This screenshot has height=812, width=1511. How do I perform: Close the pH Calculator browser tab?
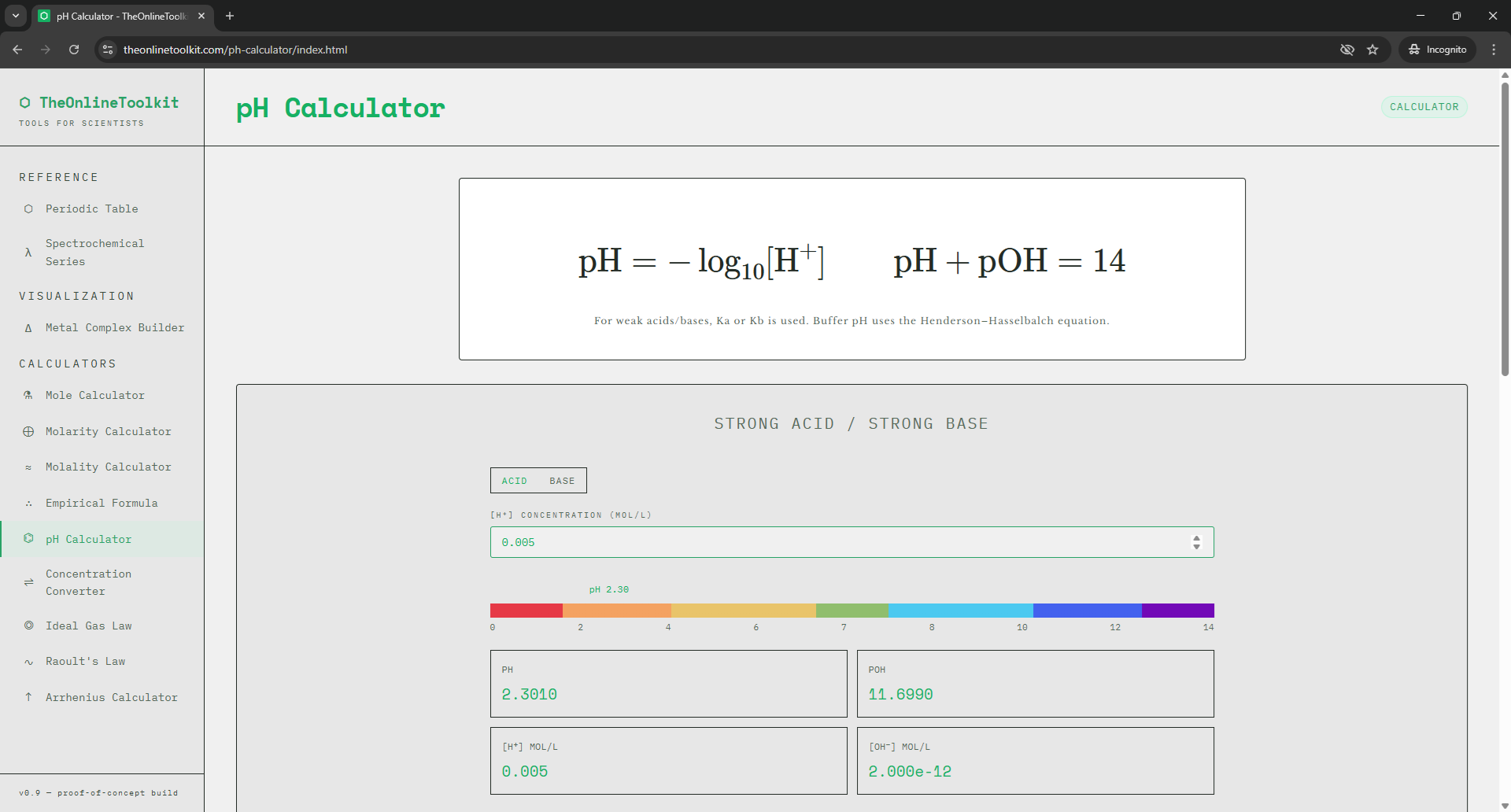[201, 16]
